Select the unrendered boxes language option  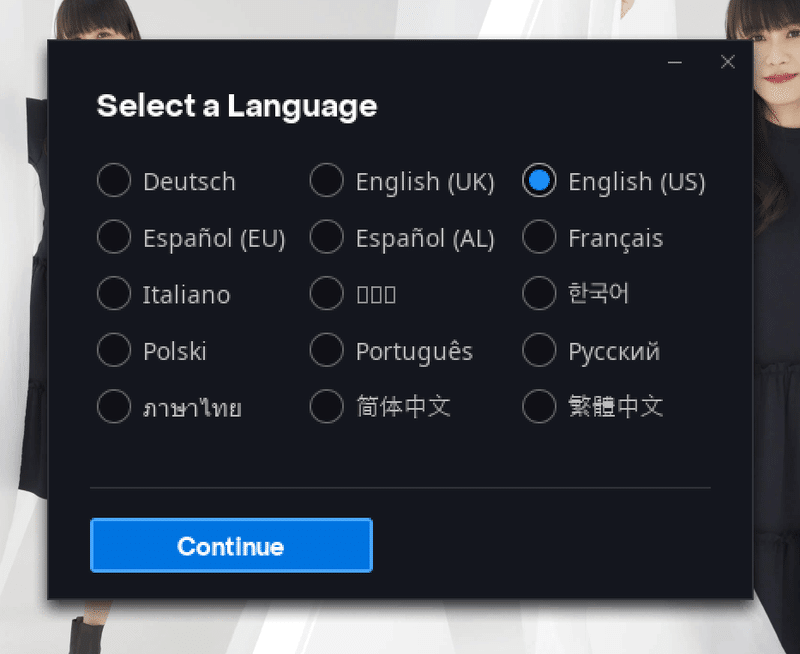click(327, 293)
